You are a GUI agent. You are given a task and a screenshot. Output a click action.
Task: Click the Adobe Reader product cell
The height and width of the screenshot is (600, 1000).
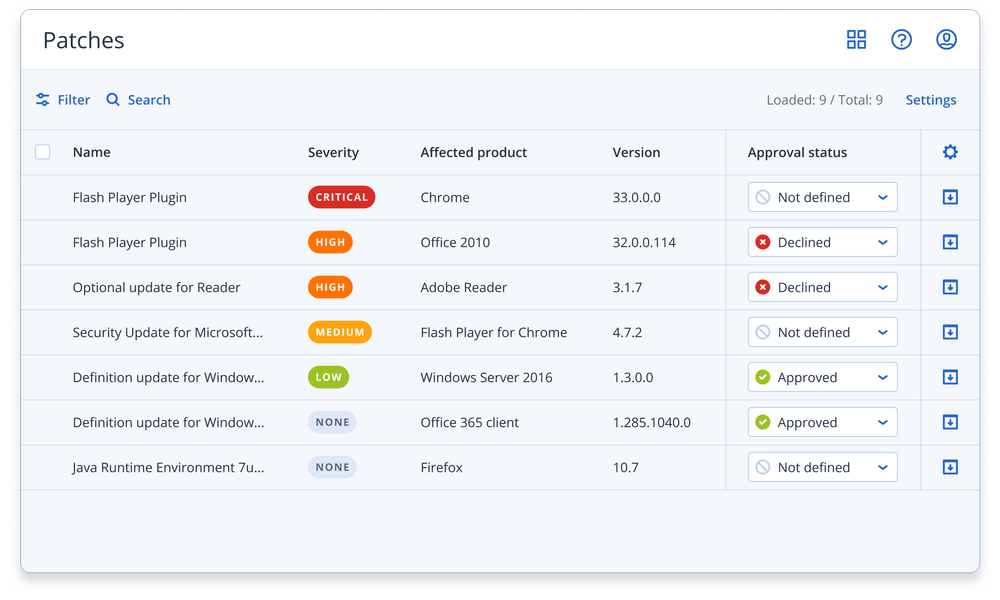pyautogui.click(x=464, y=287)
